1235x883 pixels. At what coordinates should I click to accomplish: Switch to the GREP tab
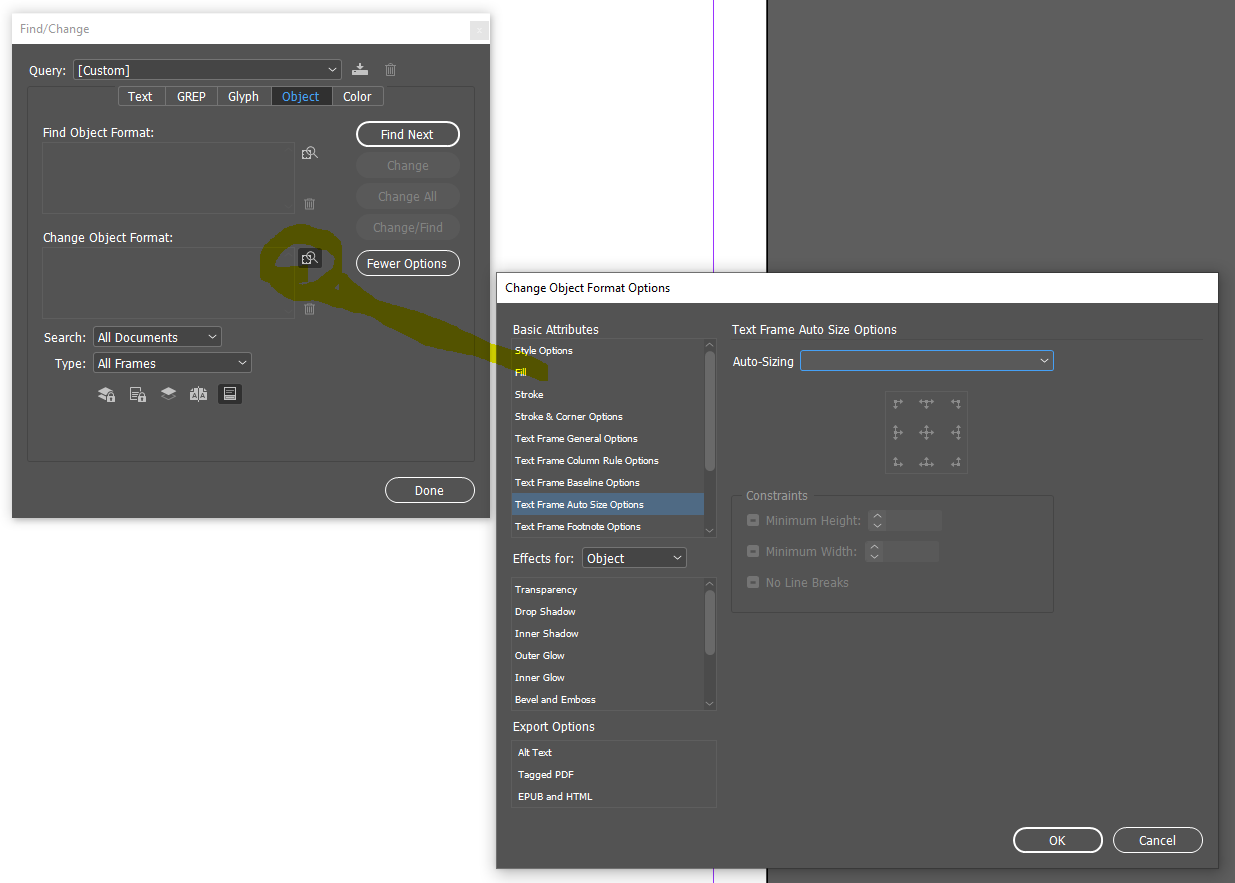tap(191, 95)
